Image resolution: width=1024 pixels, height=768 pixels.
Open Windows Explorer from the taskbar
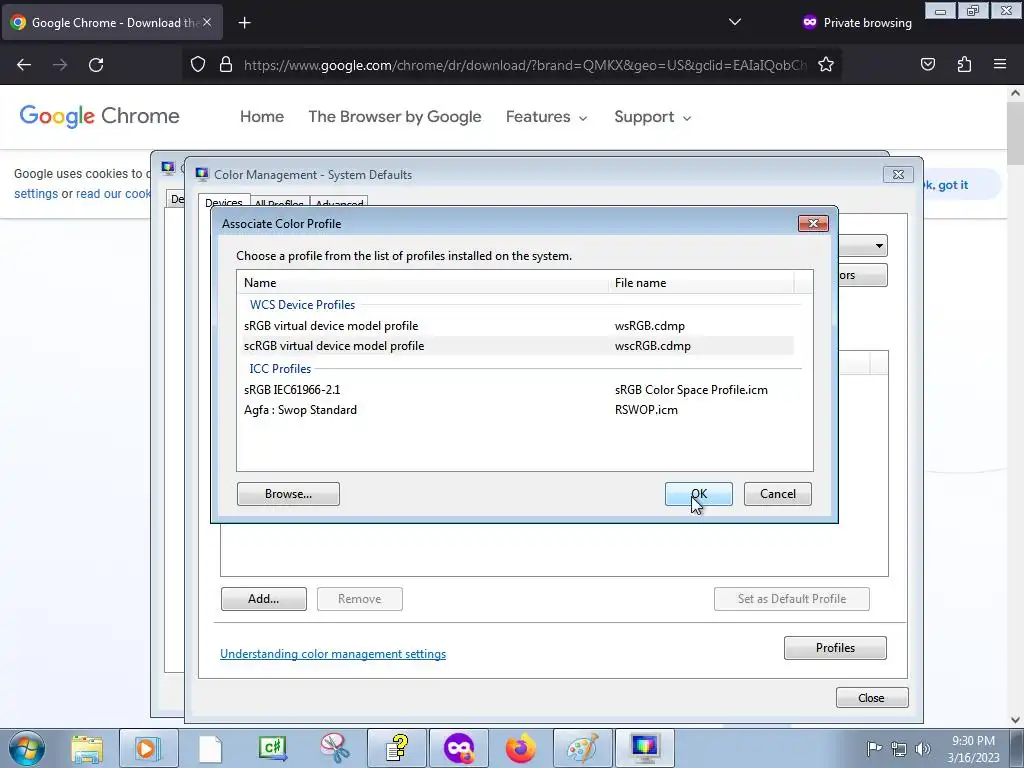coord(88,748)
